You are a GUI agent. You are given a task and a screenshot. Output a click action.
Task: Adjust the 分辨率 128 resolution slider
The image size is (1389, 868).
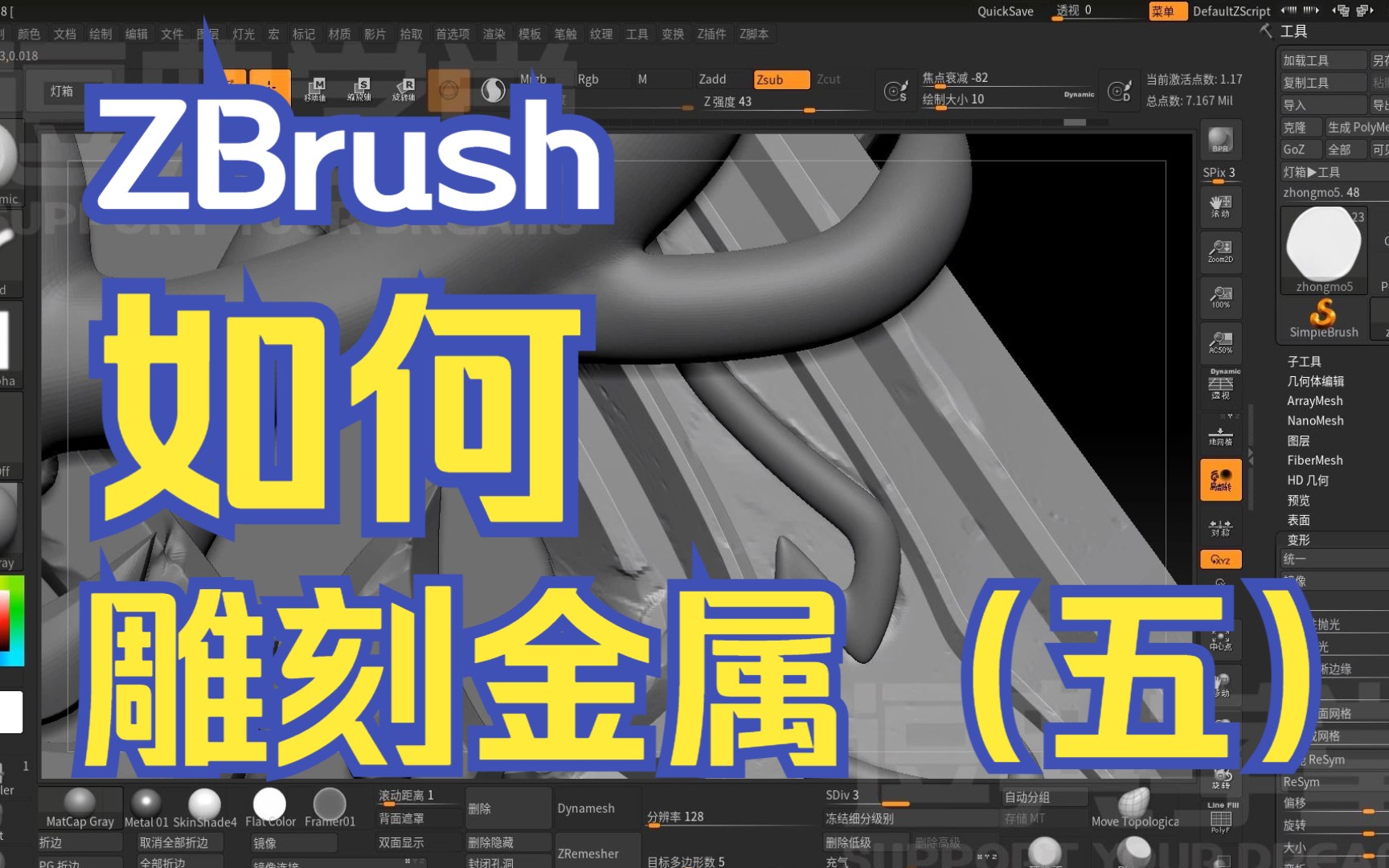(x=731, y=817)
